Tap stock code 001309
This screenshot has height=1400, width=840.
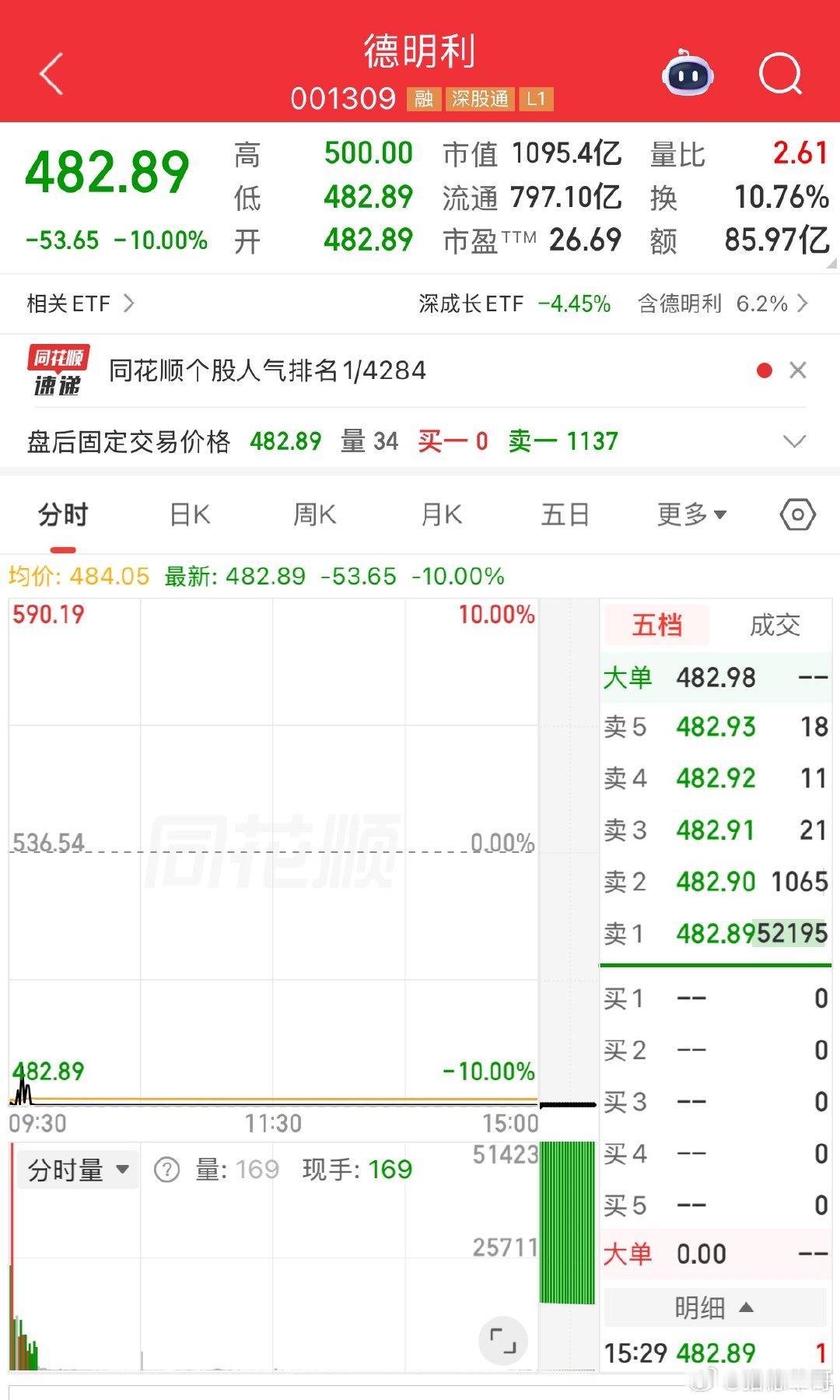343,99
